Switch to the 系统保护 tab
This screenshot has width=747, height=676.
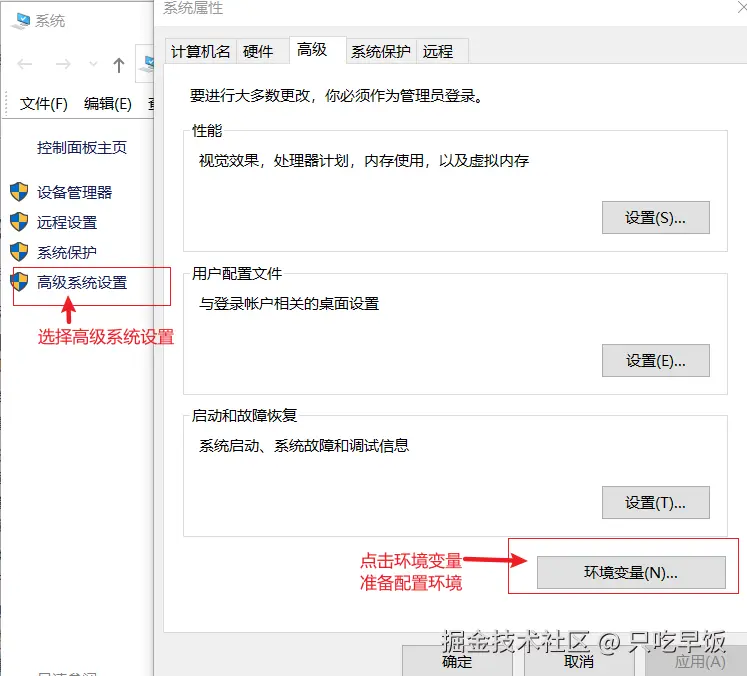[381, 51]
